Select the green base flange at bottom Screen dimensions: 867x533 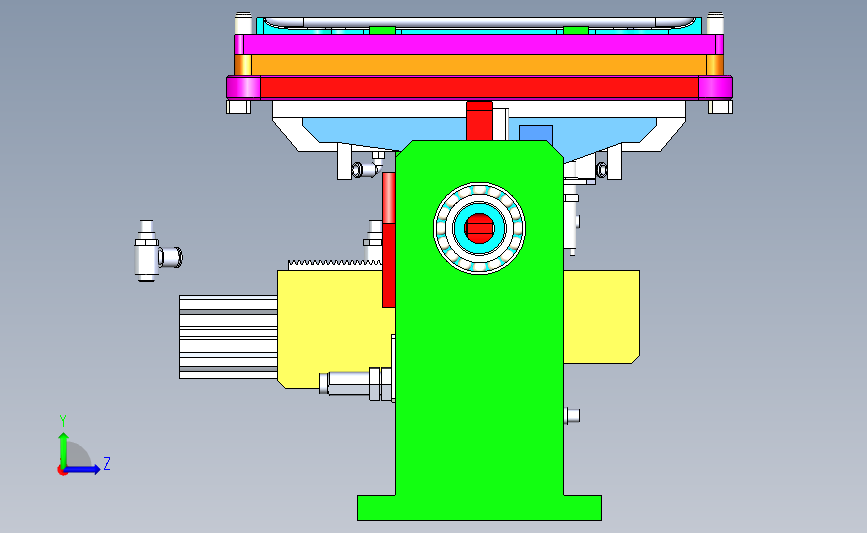pos(479,508)
